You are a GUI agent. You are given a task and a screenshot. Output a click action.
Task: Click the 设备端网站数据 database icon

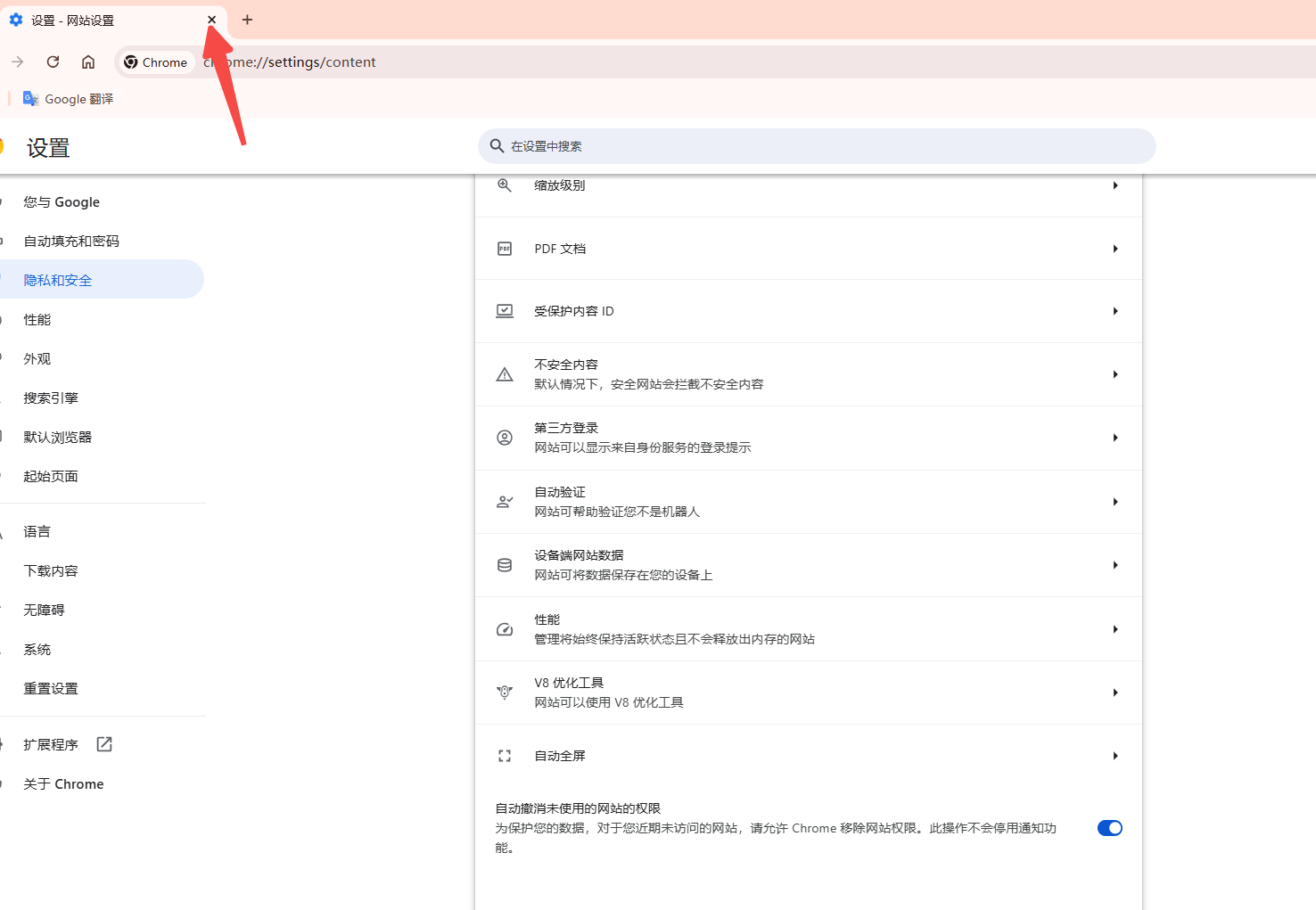coord(505,565)
